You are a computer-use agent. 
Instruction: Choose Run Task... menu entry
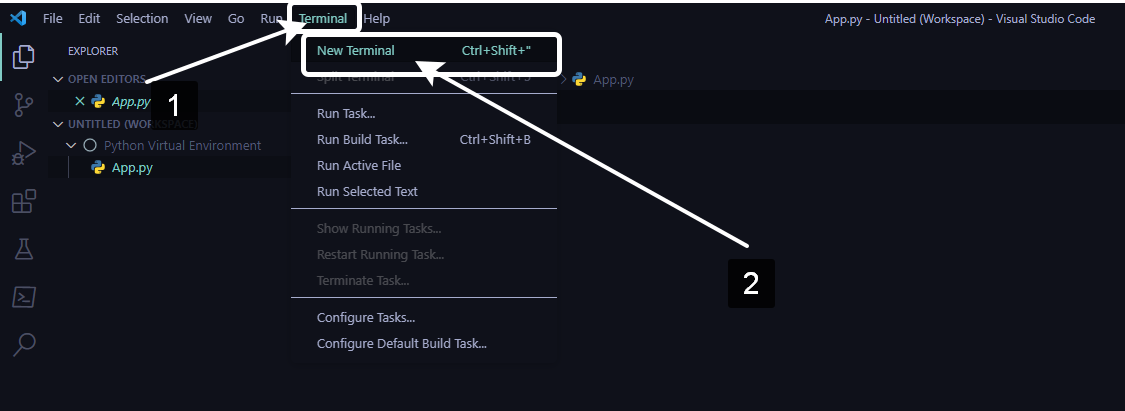tap(346, 113)
